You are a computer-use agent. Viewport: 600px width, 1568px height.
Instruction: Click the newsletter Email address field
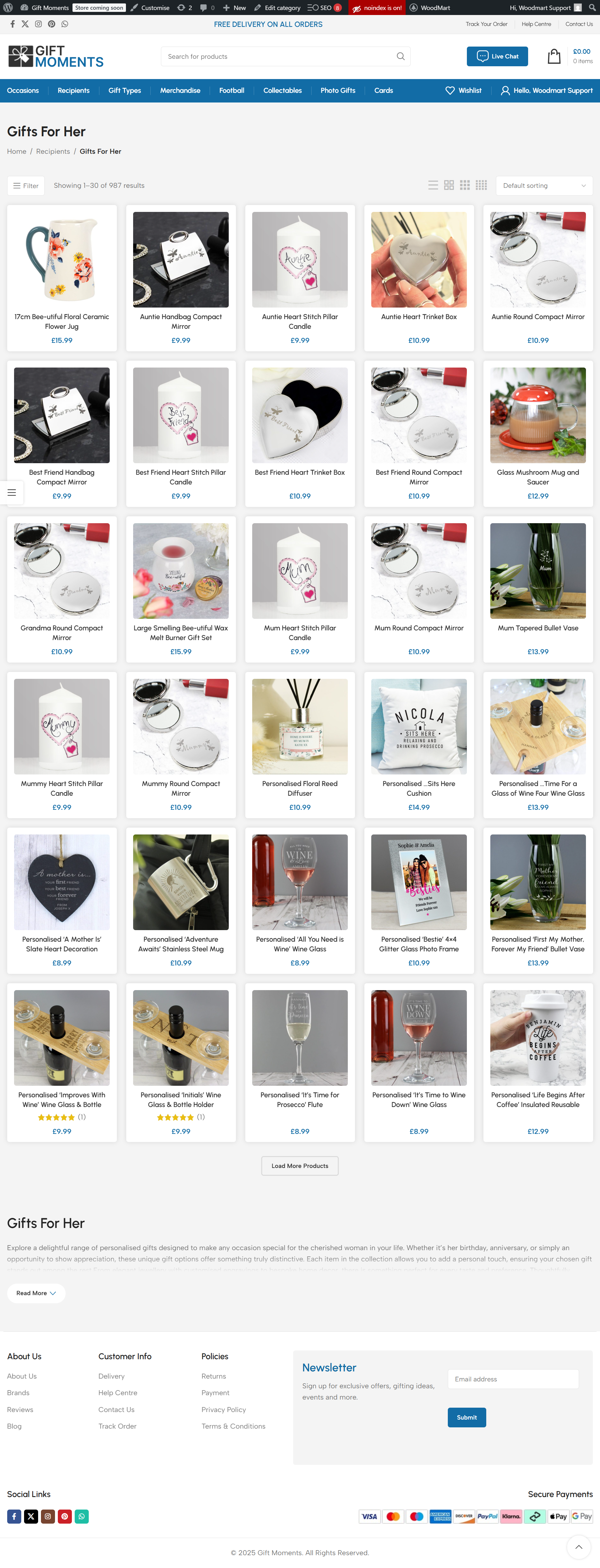tap(513, 1379)
